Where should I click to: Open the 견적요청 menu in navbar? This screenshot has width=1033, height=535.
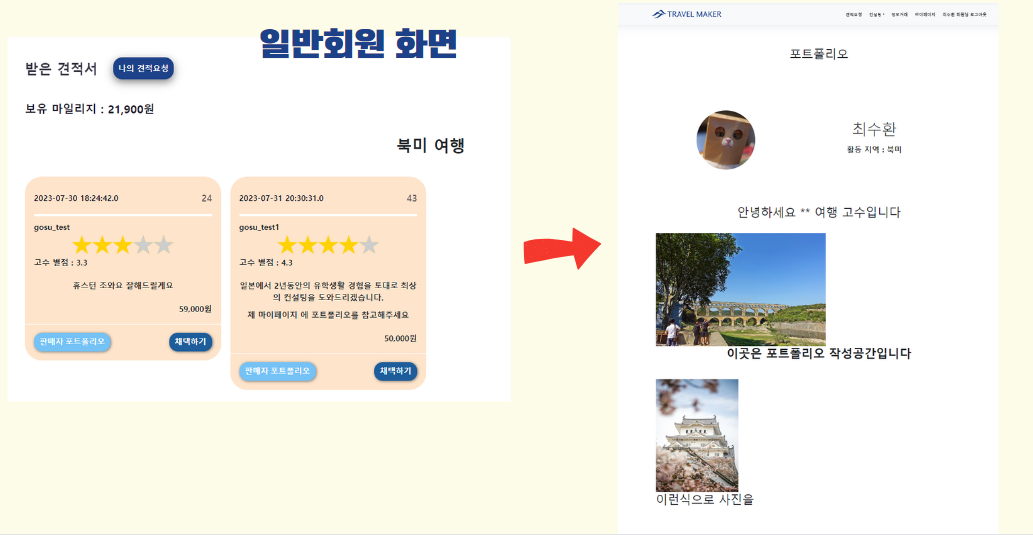point(854,14)
